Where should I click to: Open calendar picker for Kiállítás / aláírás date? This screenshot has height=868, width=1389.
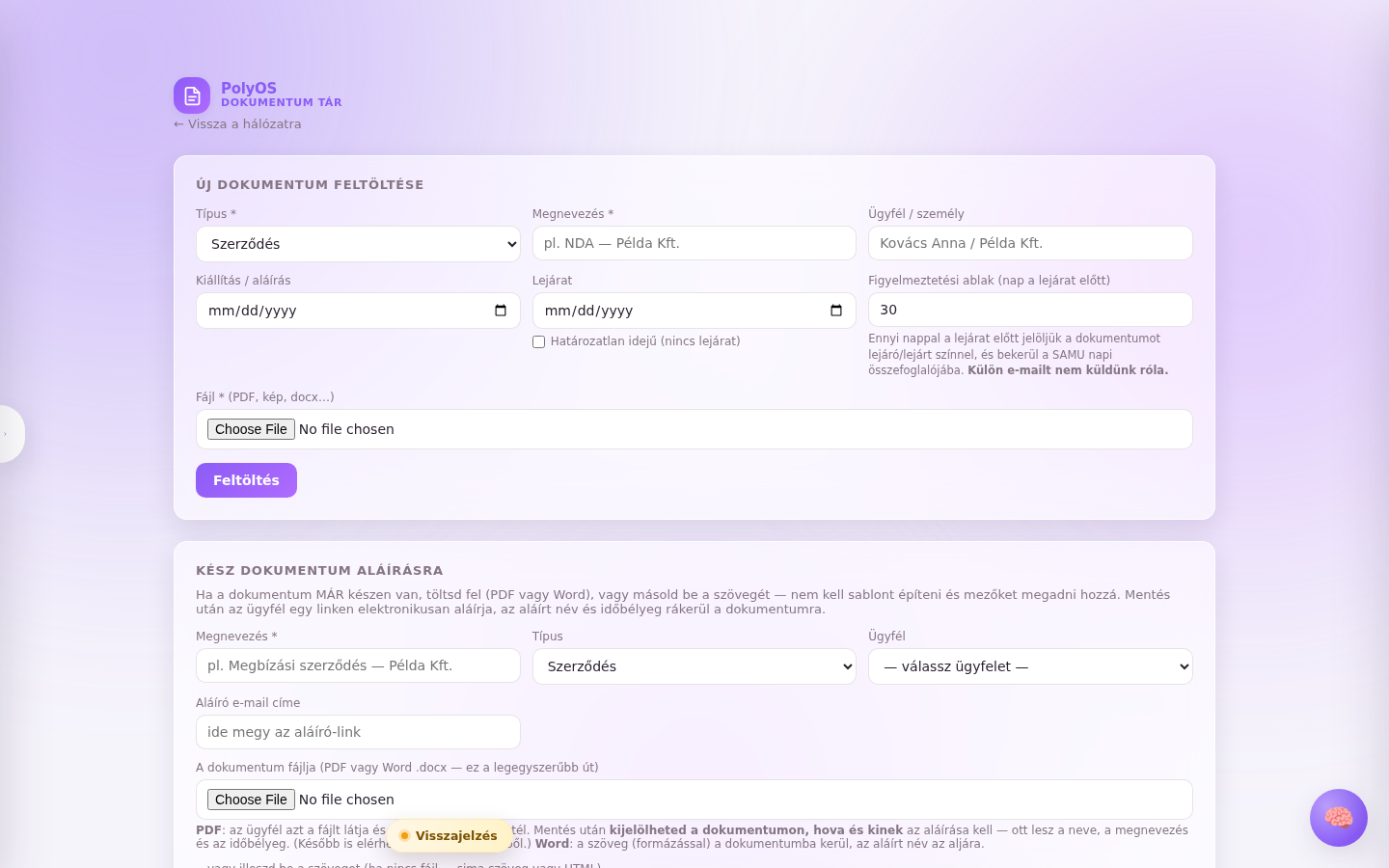pyautogui.click(x=501, y=311)
